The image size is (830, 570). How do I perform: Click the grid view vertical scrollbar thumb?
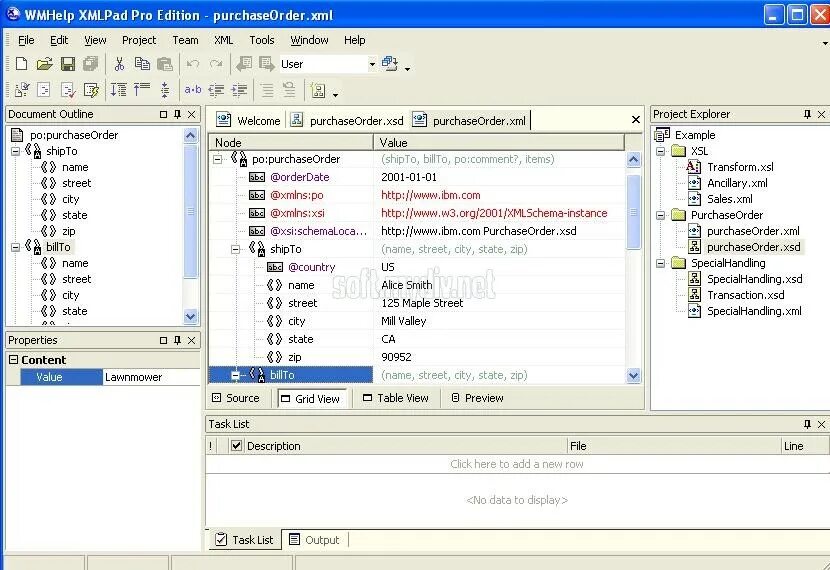633,212
